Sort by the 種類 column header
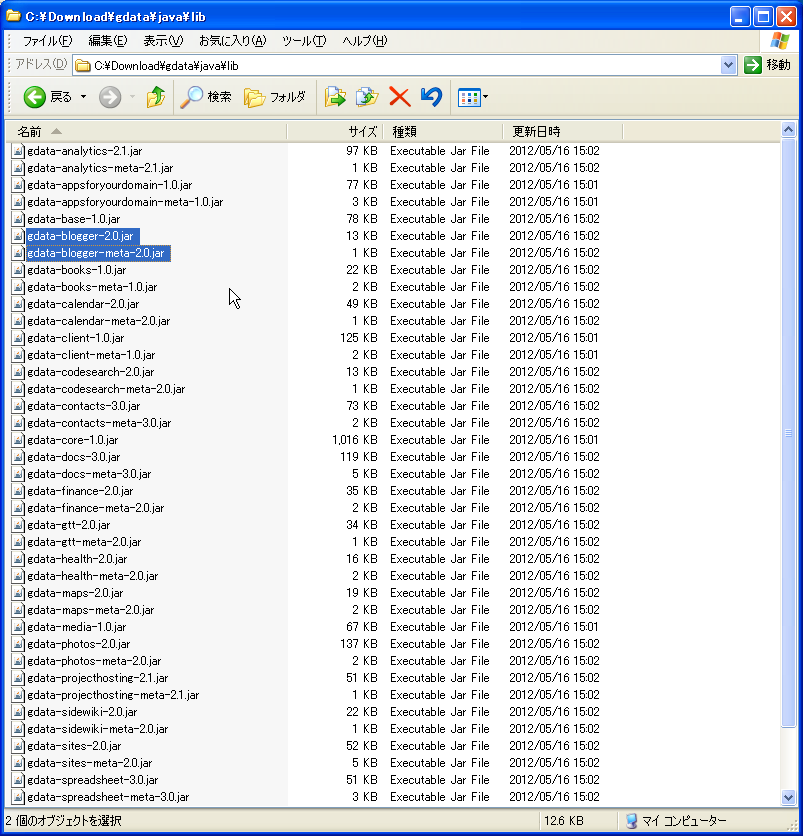The height and width of the screenshot is (836, 803). pyautogui.click(x=443, y=132)
